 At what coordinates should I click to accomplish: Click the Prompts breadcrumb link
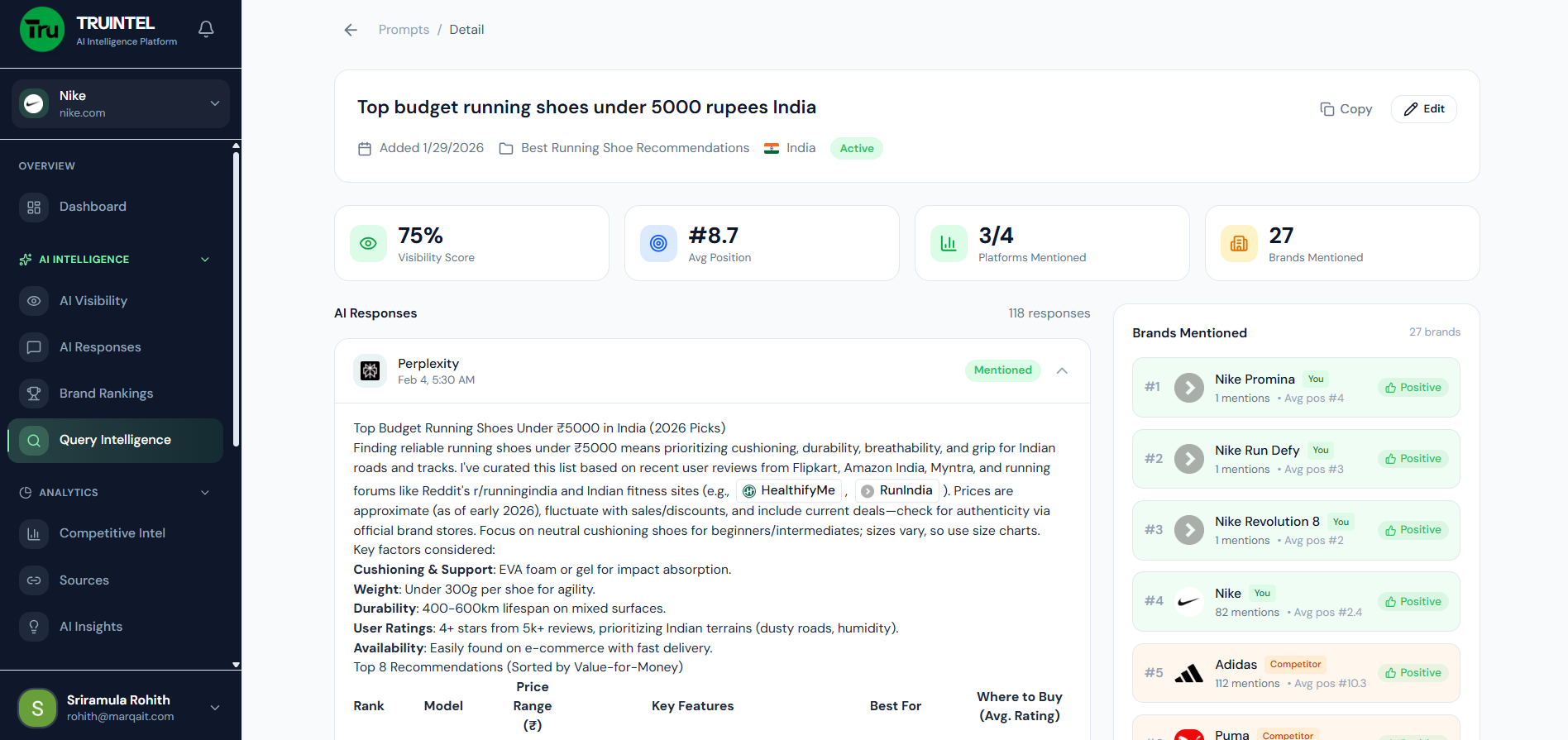point(404,30)
